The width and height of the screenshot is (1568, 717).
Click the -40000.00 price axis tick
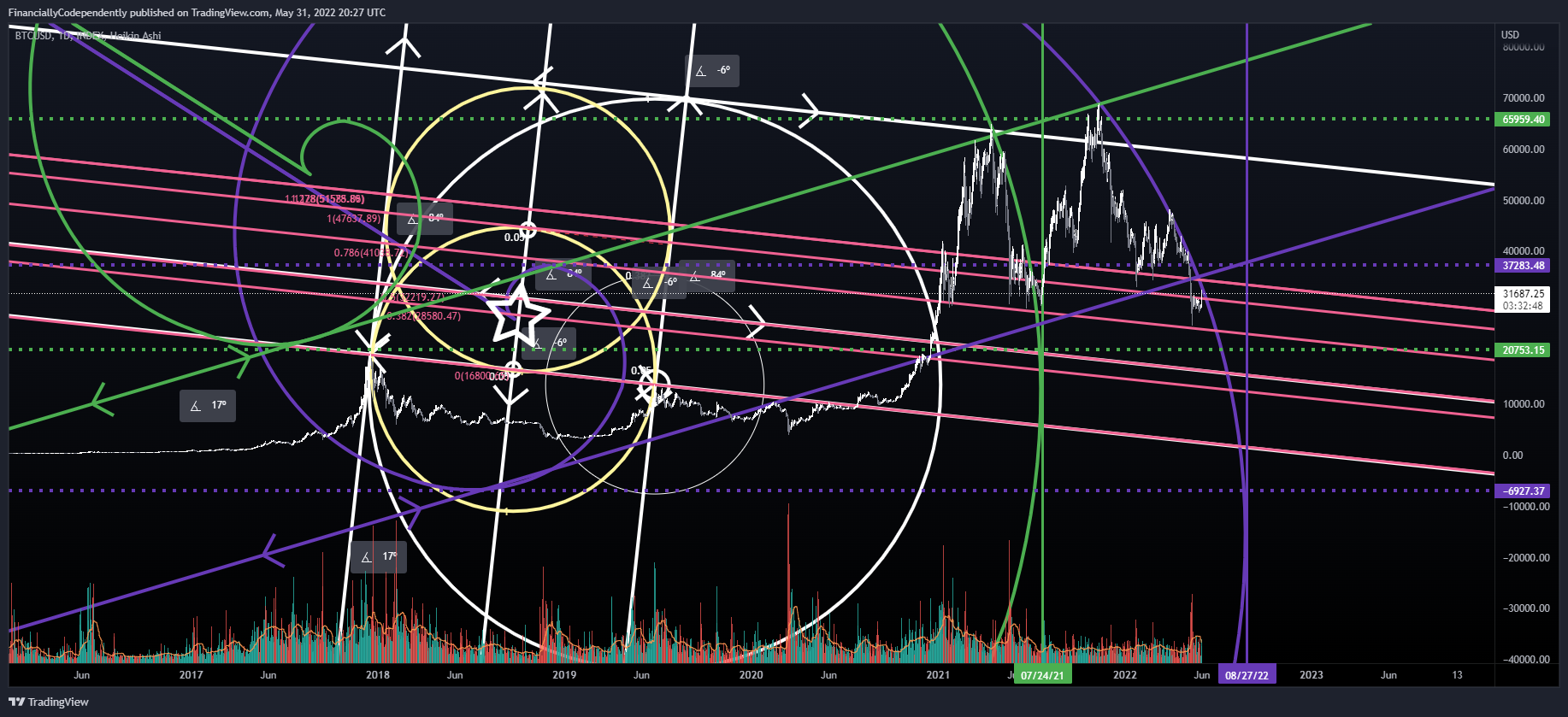(x=1526, y=660)
